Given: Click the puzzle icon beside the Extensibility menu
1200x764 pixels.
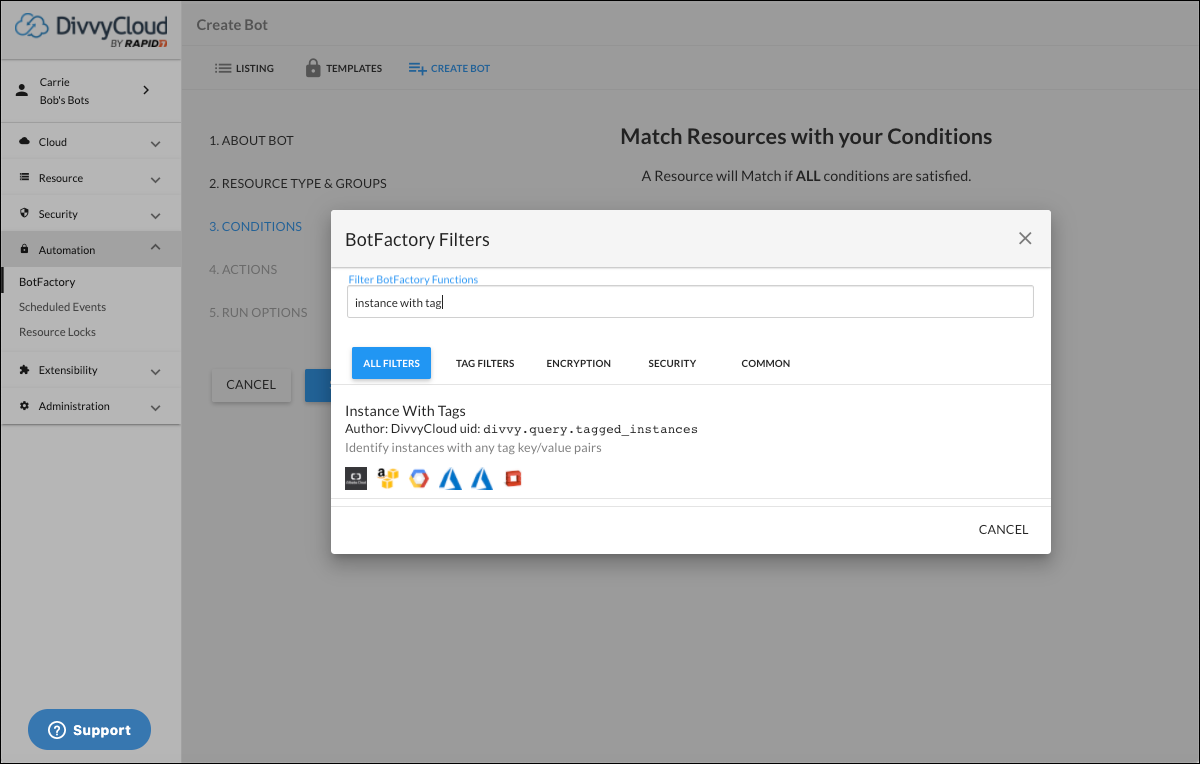Looking at the screenshot, I should [x=25, y=370].
